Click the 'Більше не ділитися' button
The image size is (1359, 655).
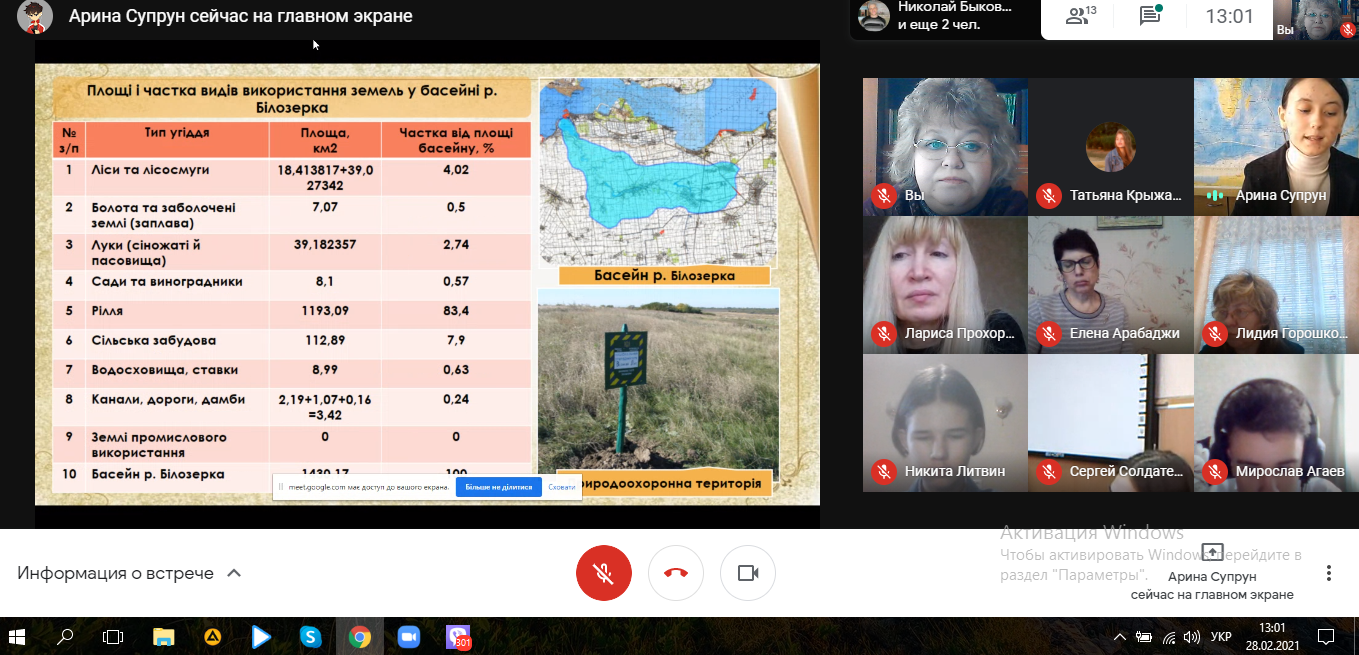click(x=498, y=487)
